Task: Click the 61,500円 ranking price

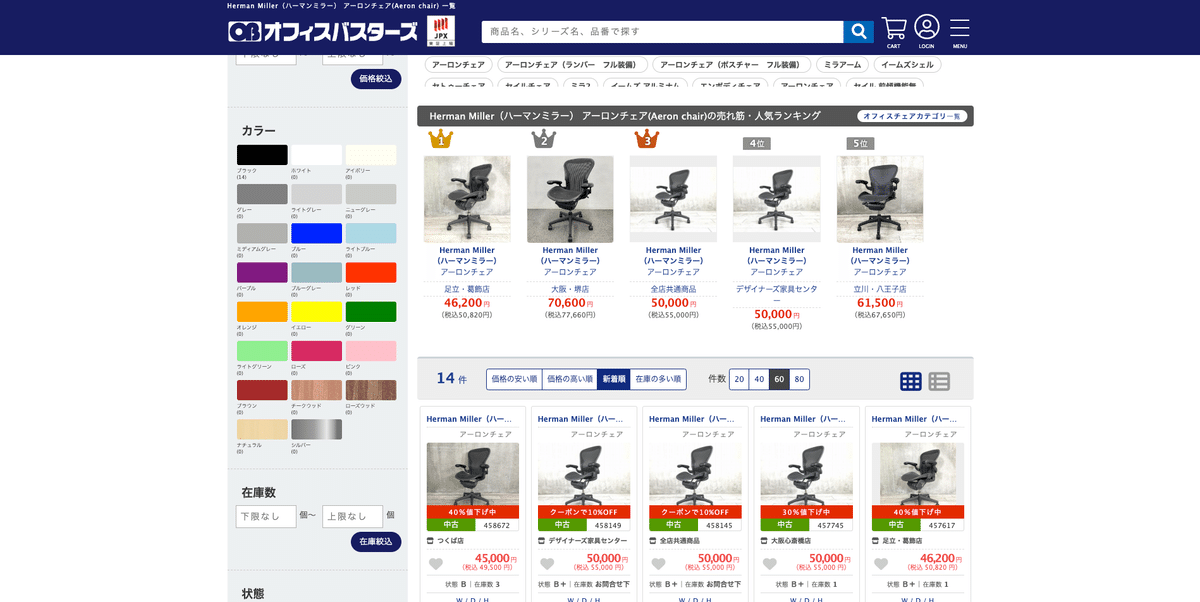Action: [x=880, y=303]
